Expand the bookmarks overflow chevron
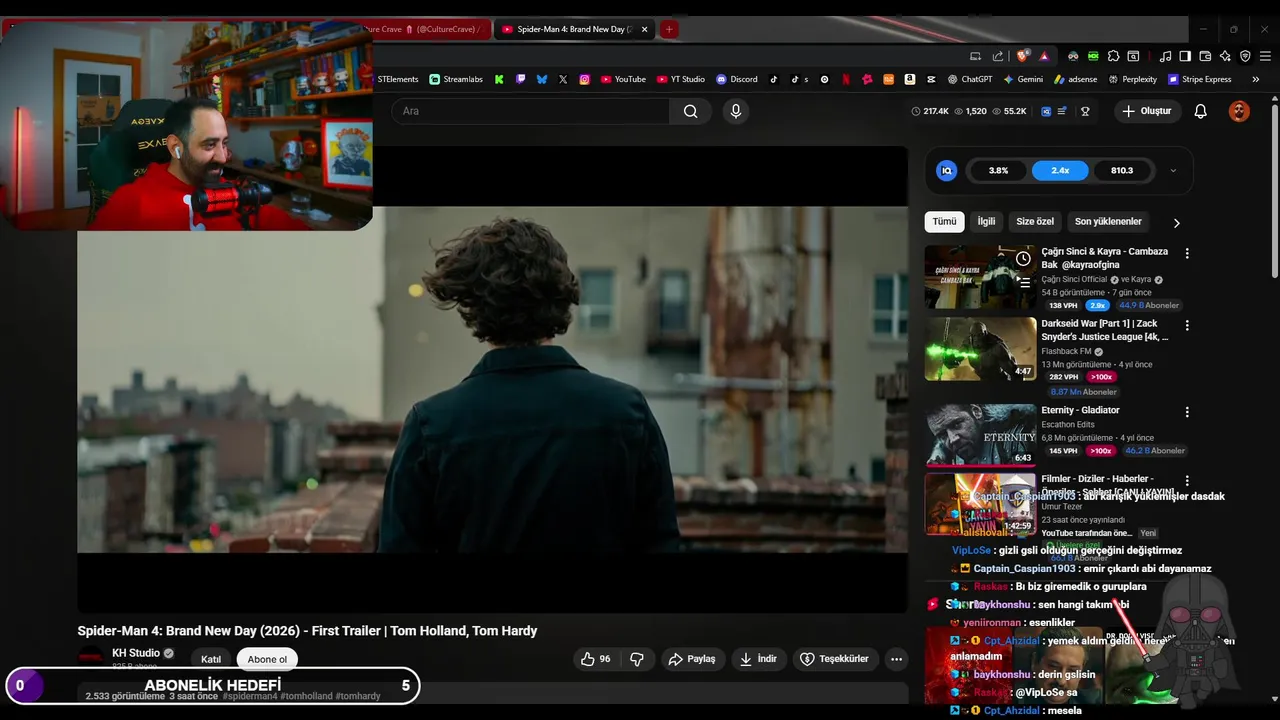 click(1255, 79)
